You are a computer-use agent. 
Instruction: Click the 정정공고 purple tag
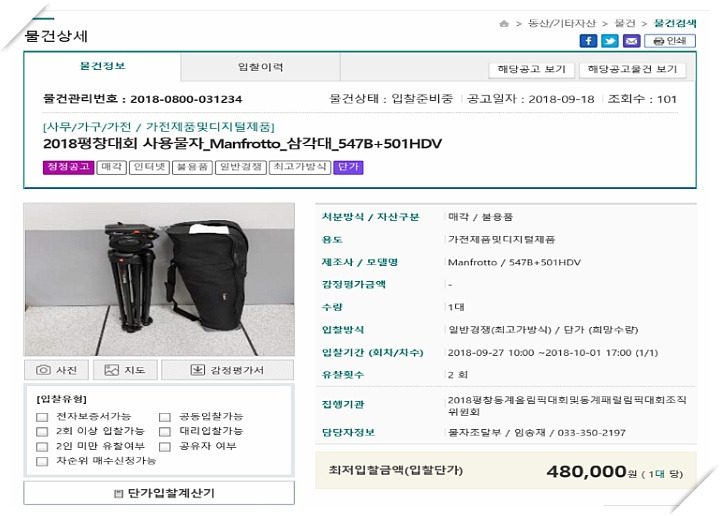pyautogui.click(x=68, y=167)
